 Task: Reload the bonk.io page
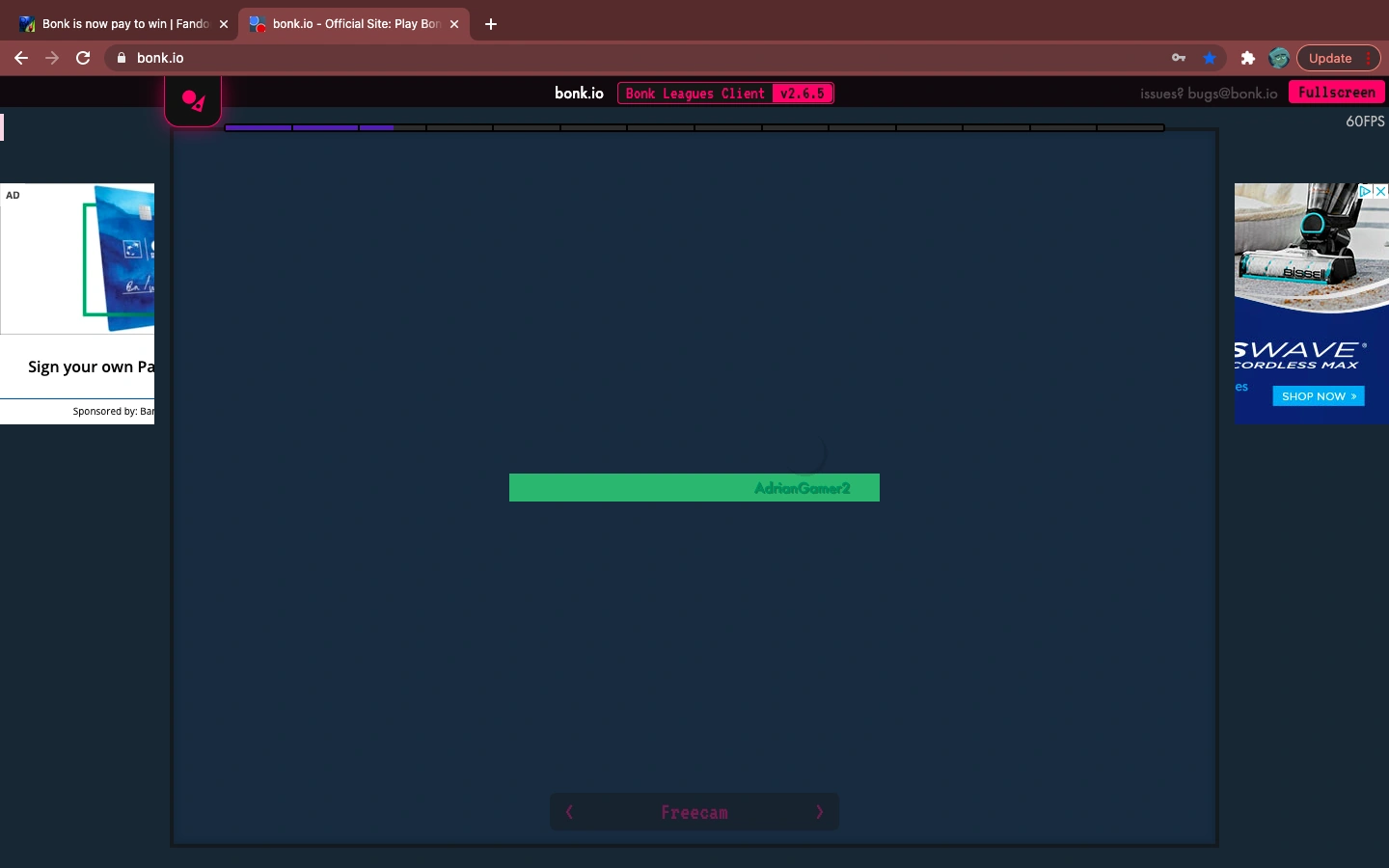coord(83,58)
